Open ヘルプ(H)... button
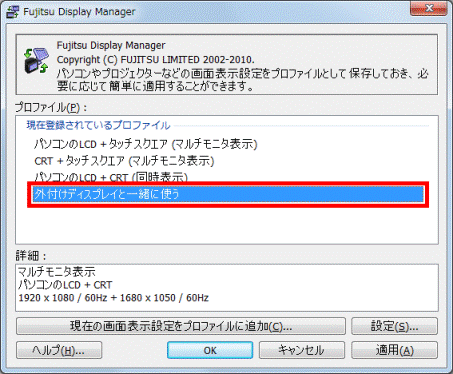 (59, 350)
